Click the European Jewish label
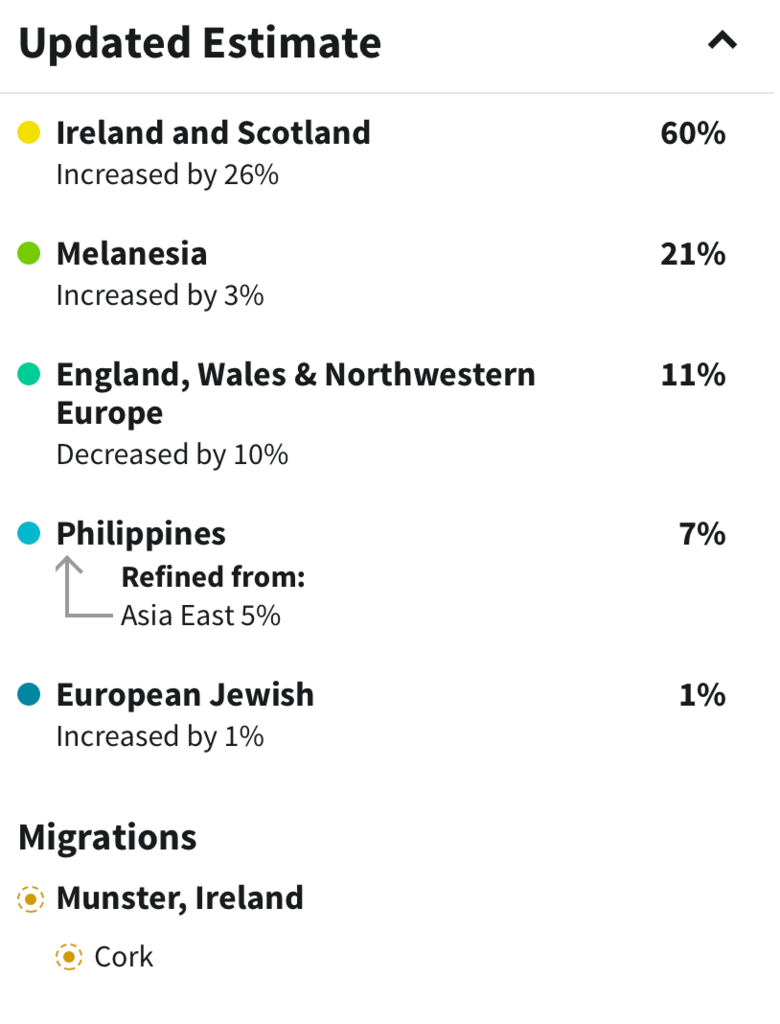Viewport: 780px width, 1024px height. tap(185, 694)
